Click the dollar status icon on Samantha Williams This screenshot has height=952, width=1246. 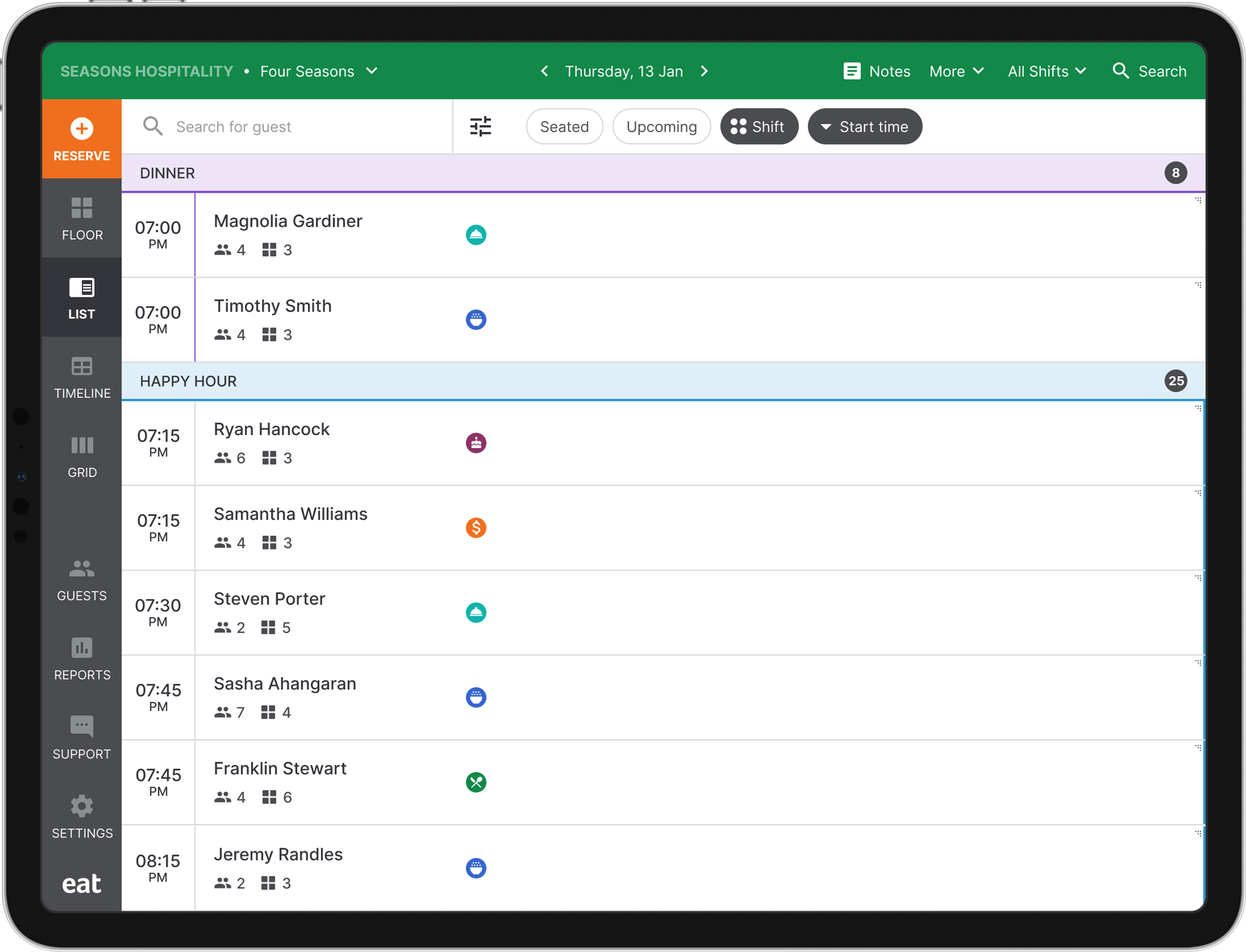pos(476,528)
